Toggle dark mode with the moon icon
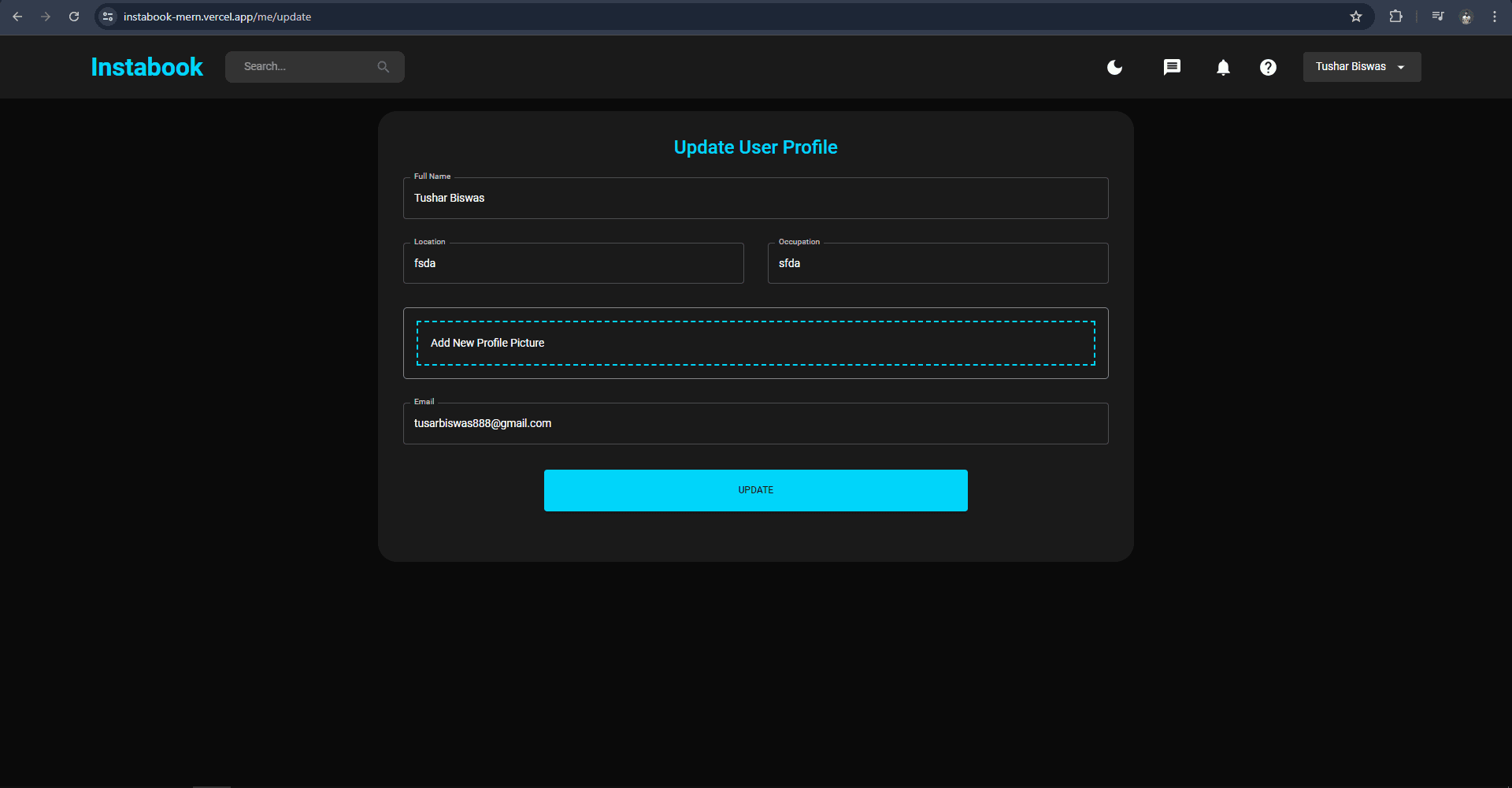This screenshot has width=1512, height=788. 1114,67
